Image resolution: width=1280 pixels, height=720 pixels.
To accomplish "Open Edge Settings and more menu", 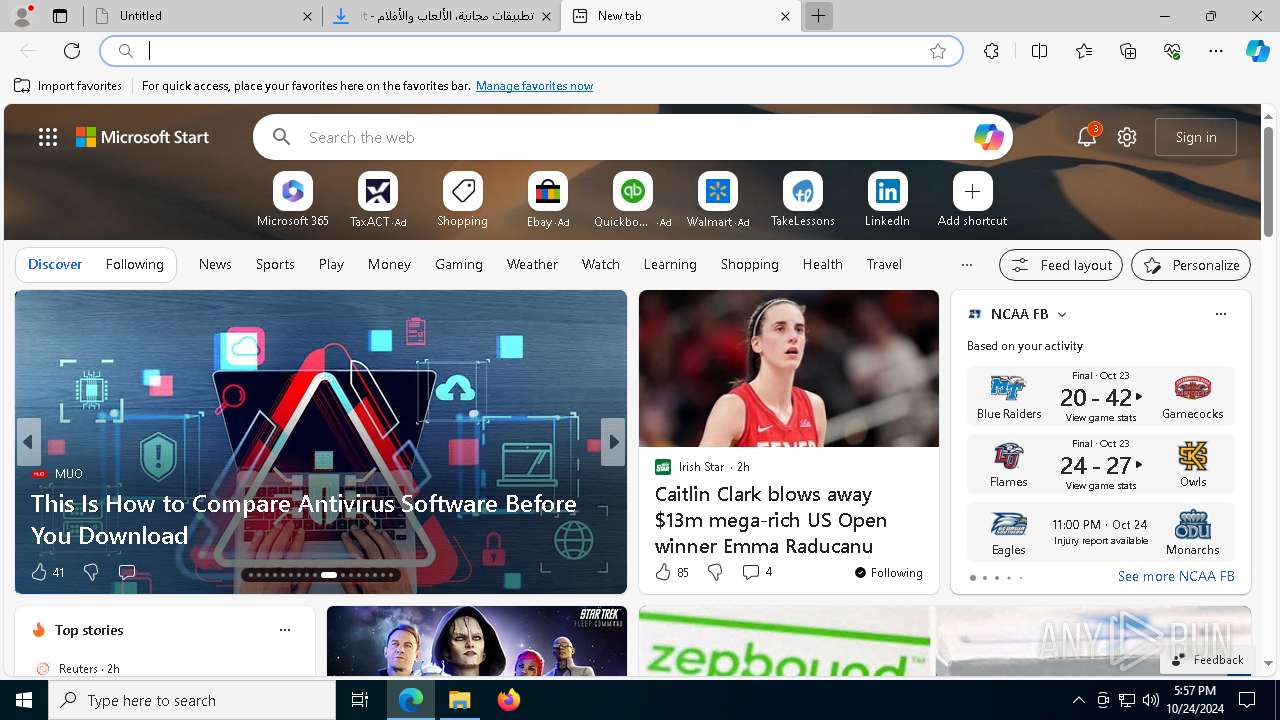I will tap(1216, 51).
